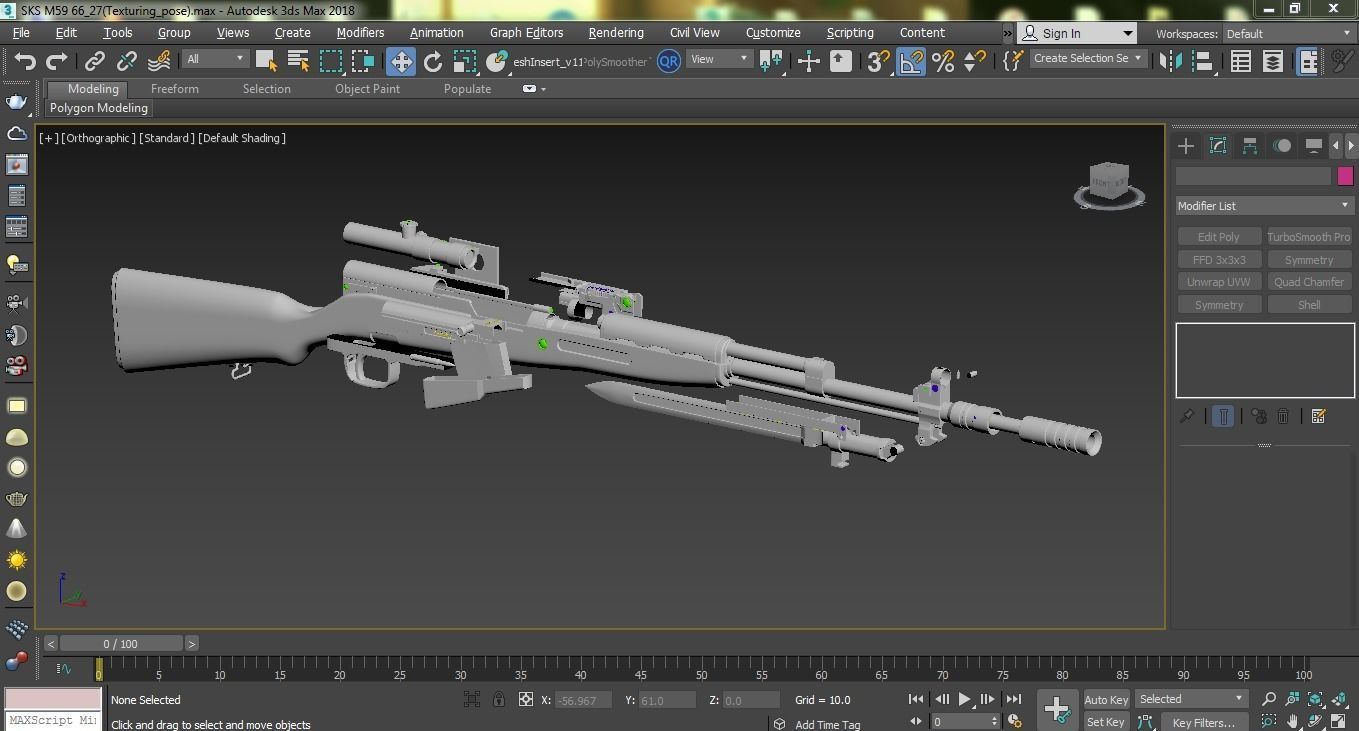Toggle Angle Snap off
This screenshot has width=1359, height=731.
coord(910,61)
